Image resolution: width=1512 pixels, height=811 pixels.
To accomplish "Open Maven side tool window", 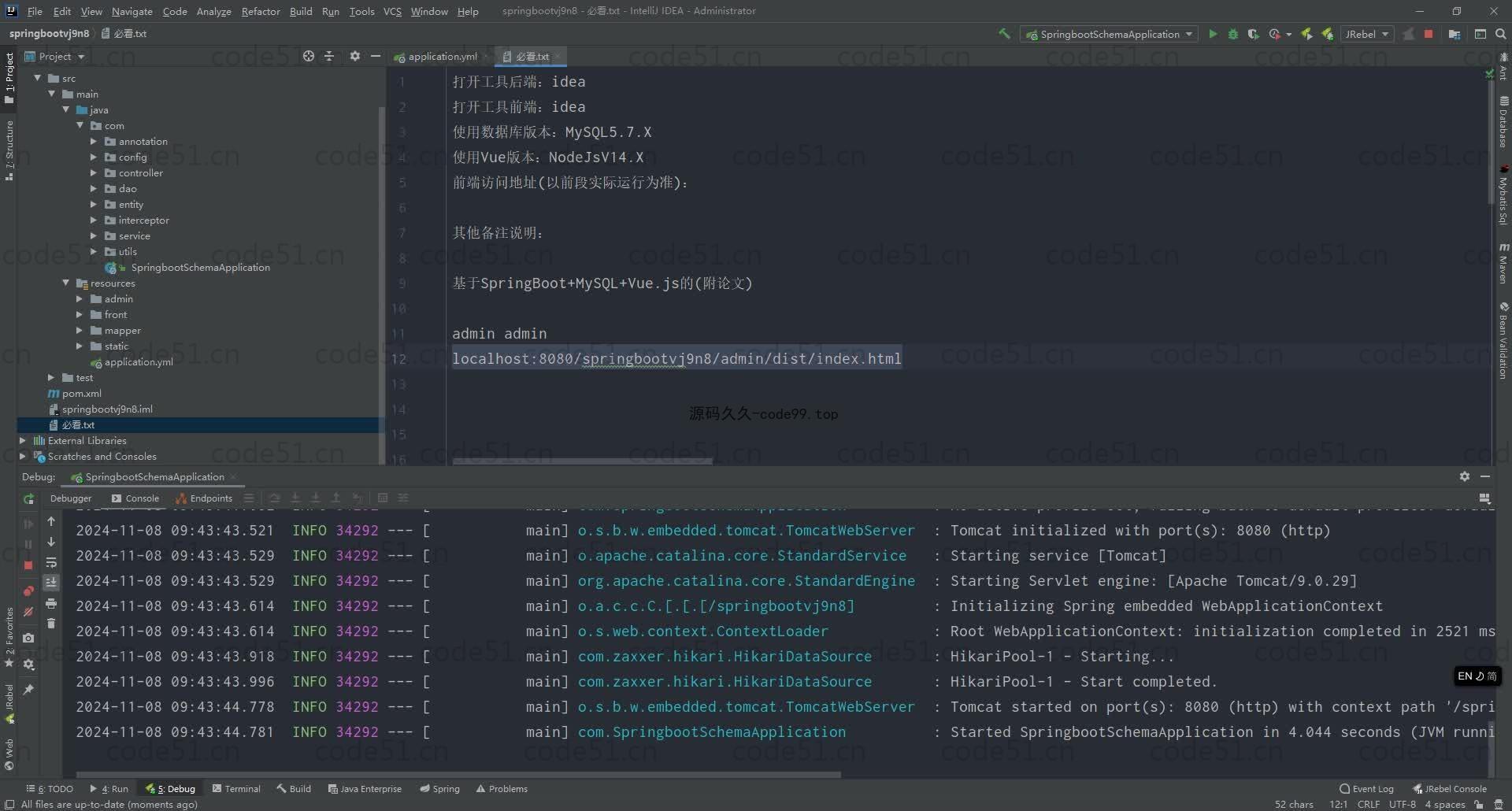I will (x=1503, y=264).
